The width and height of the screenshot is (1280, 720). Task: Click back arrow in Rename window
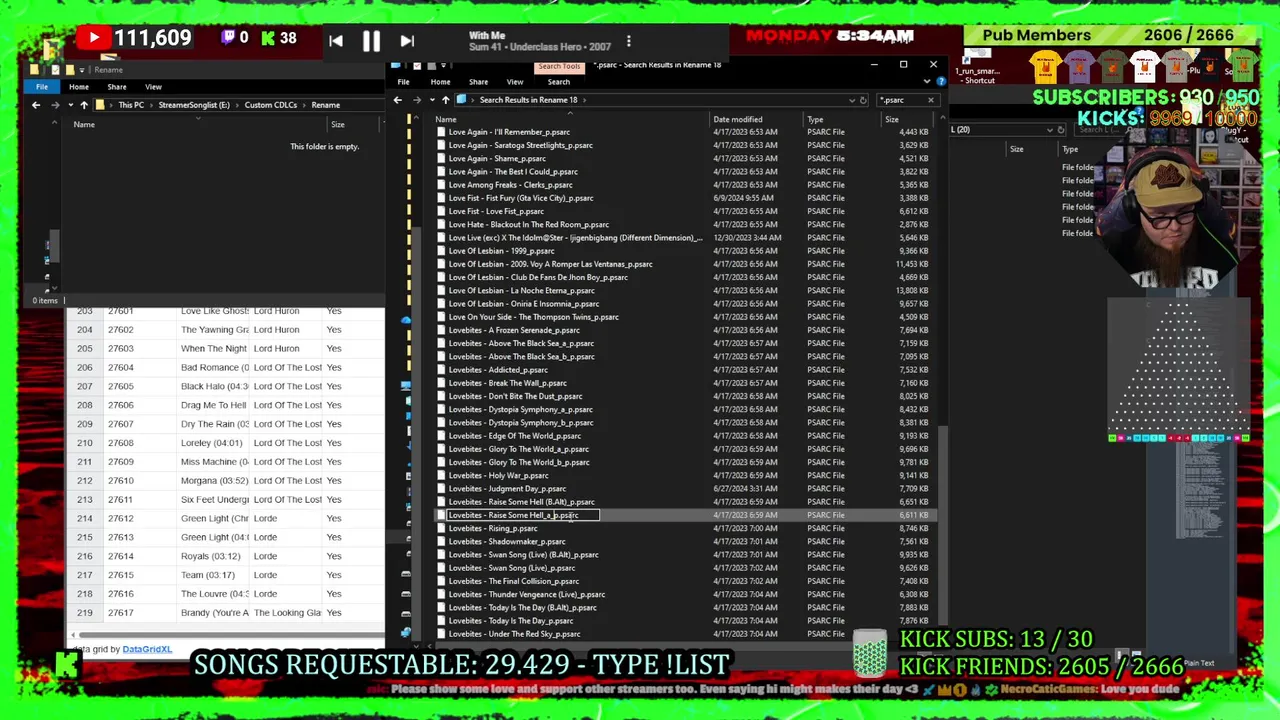(x=36, y=105)
